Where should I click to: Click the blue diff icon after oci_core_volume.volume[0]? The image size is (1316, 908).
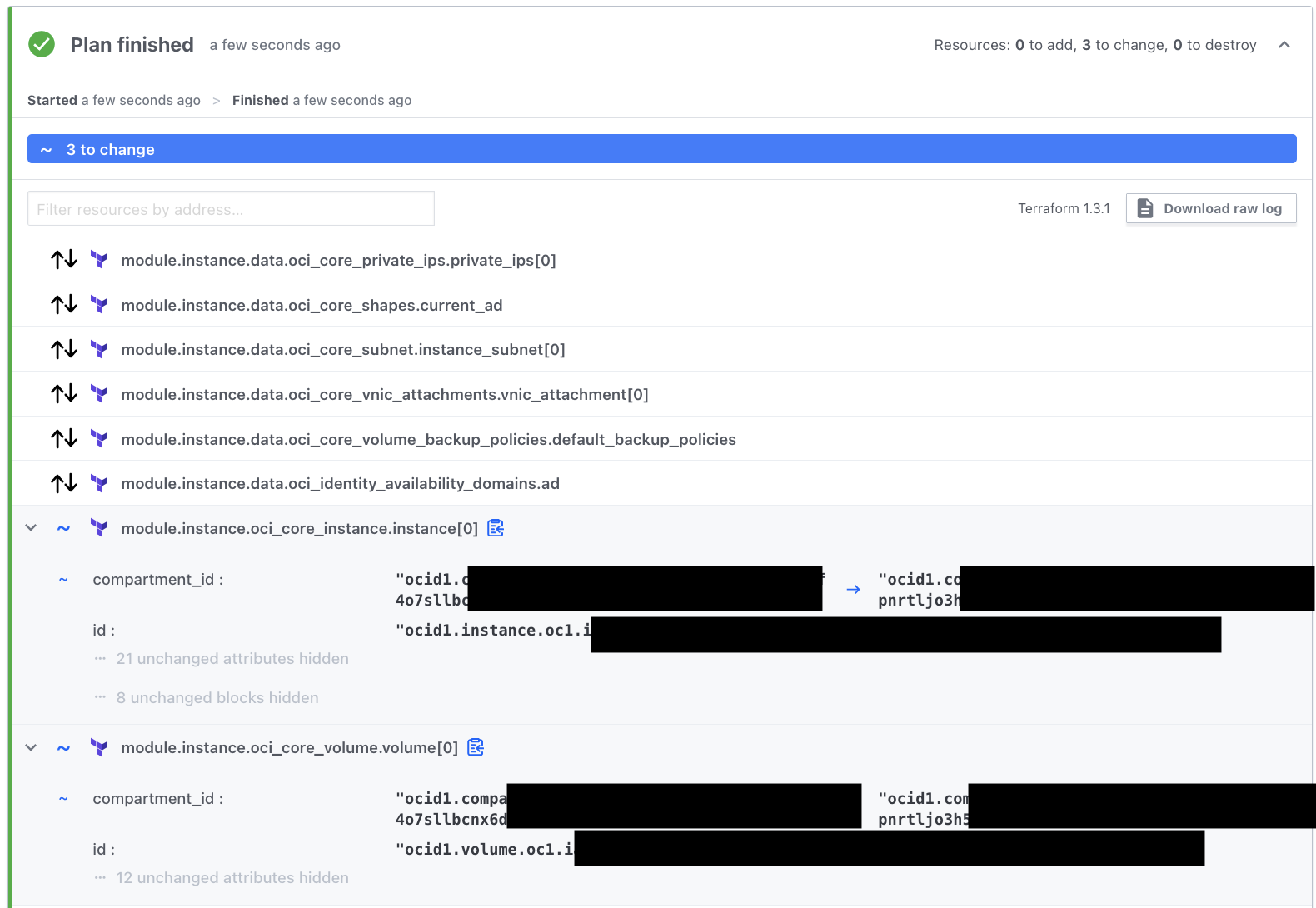tap(476, 747)
